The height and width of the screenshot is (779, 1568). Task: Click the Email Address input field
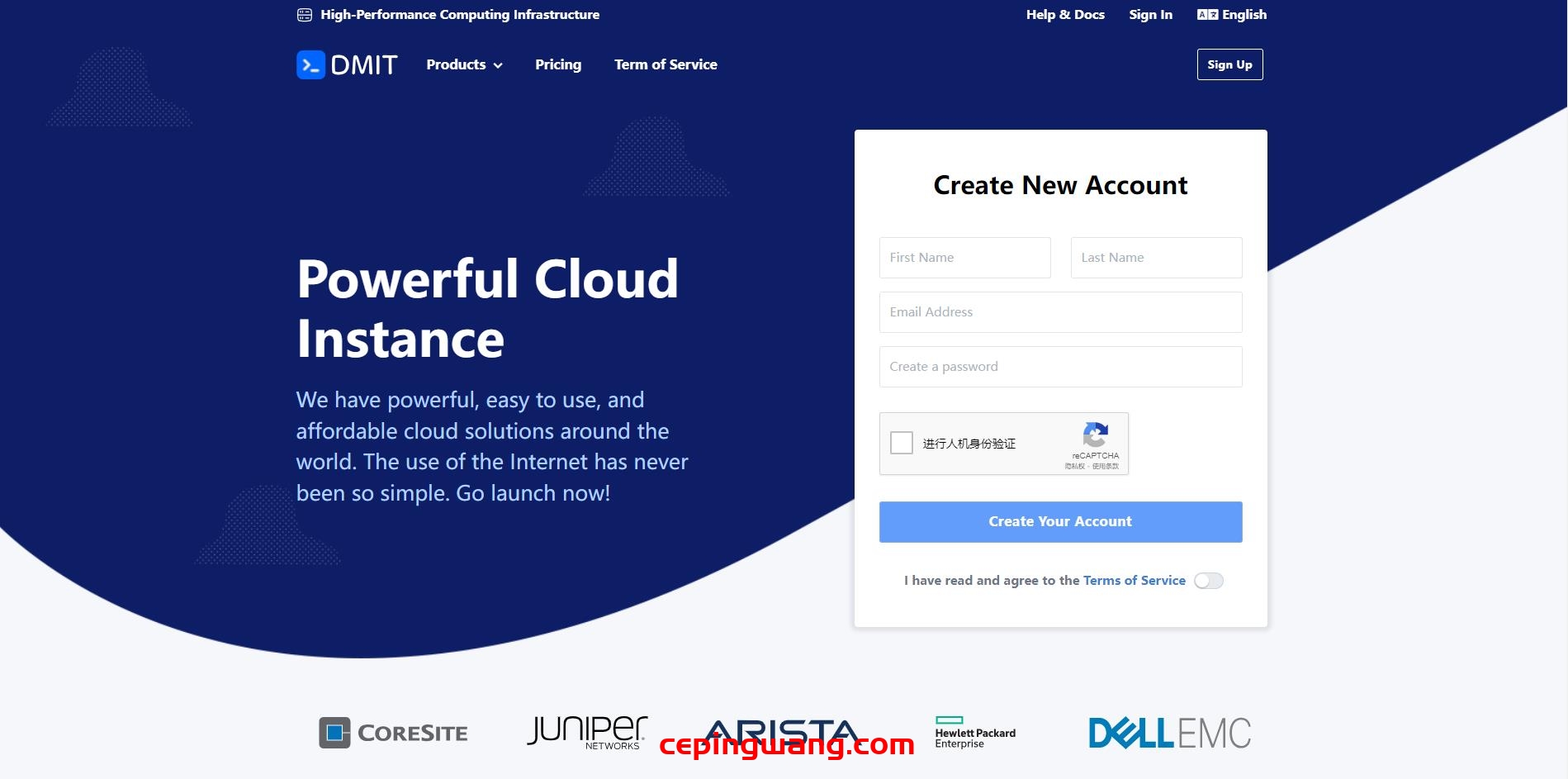1060,312
